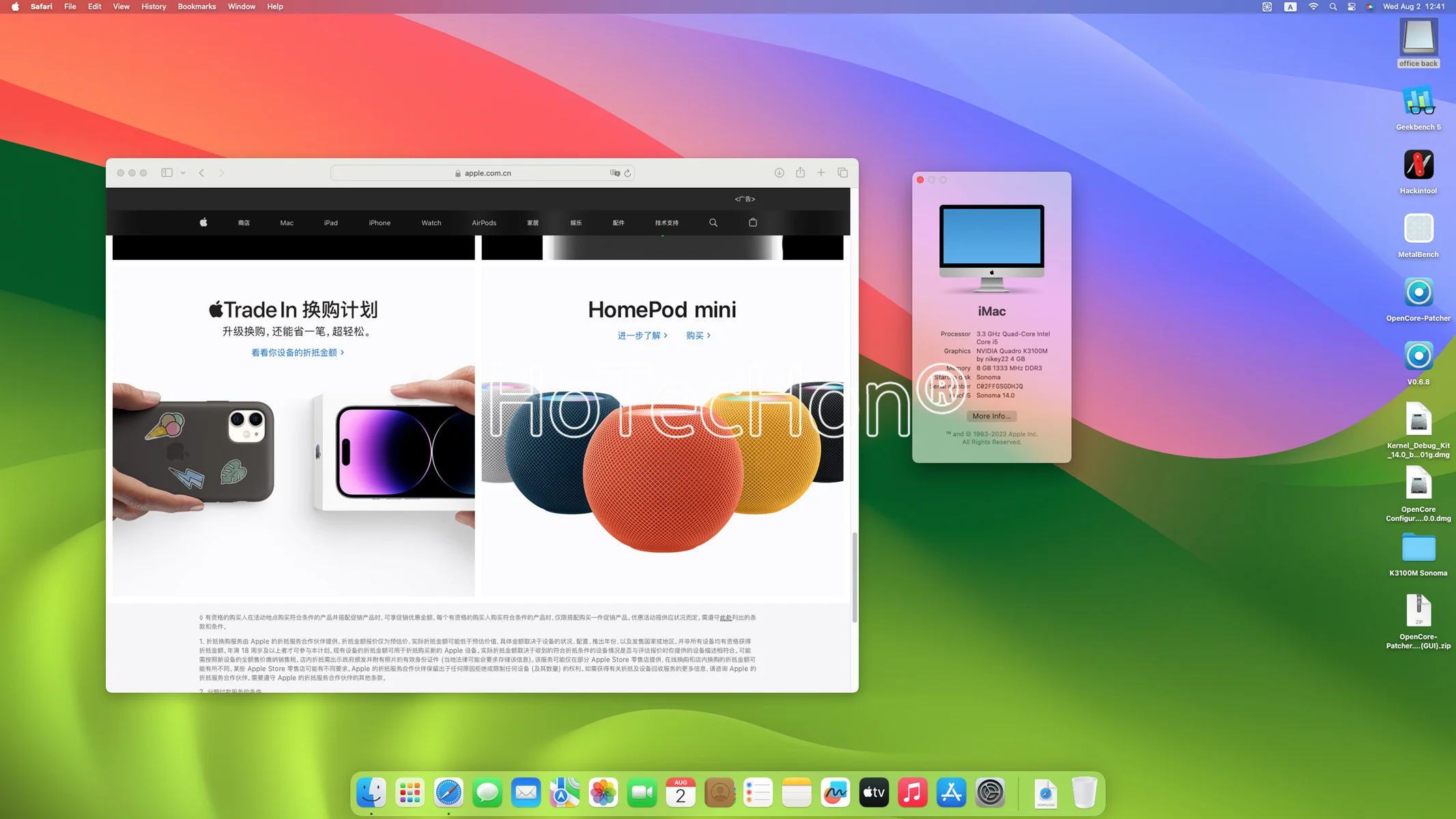The height and width of the screenshot is (819, 1456).
Task: Open Spotlight search from the menu bar
Action: (x=1333, y=7)
